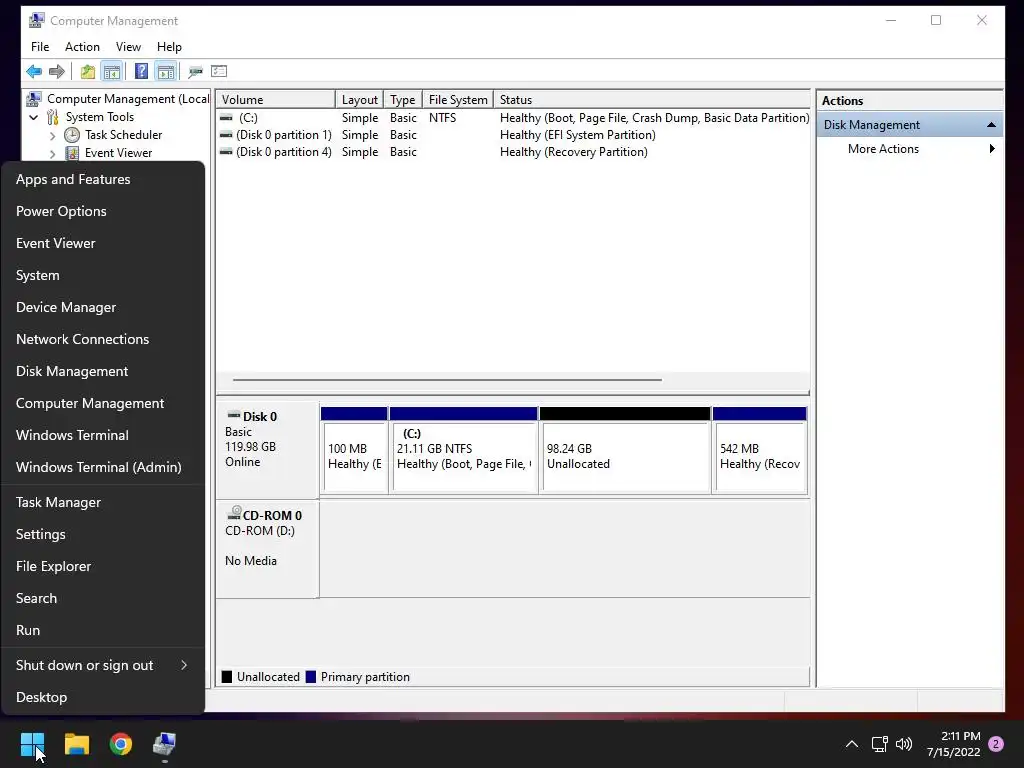The height and width of the screenshot is (768, 1024).
Task: Open the Windows Start button
Action: pos(32,744)
